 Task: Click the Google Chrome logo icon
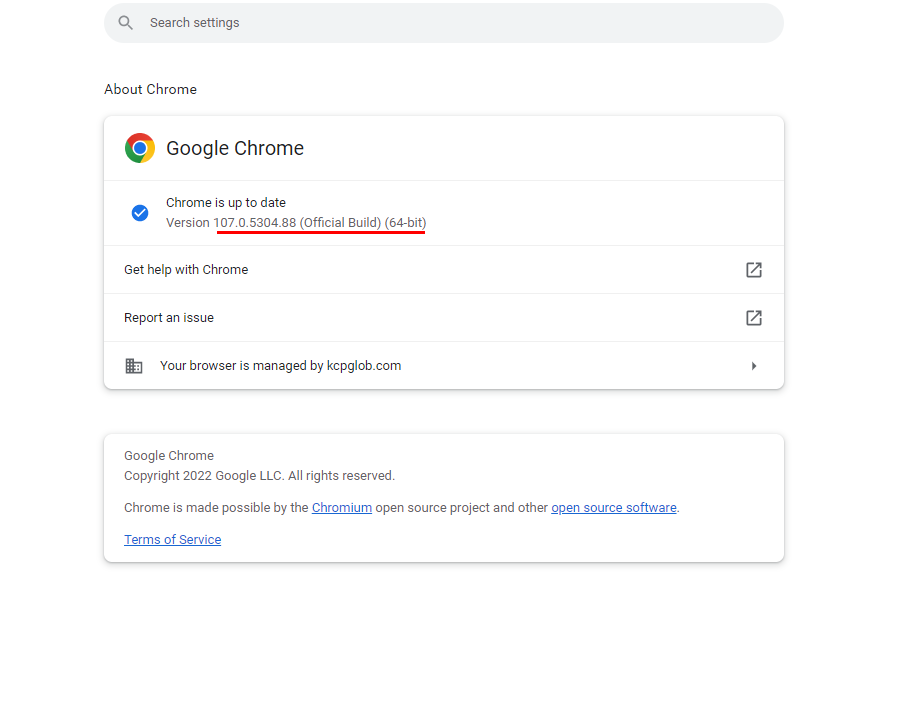coord(140,148)
